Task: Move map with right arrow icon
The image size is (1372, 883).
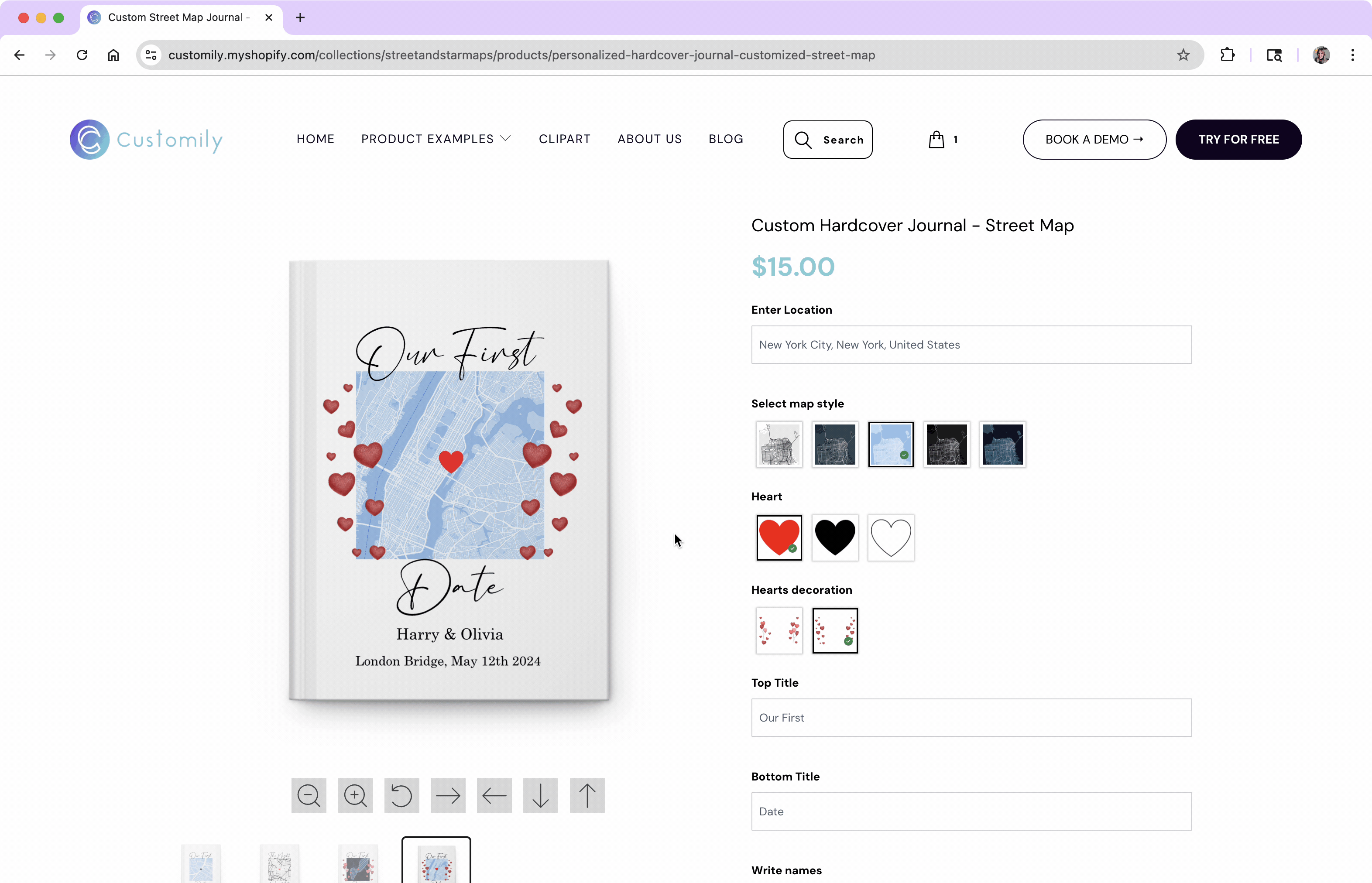Action: tap(448, 795)
